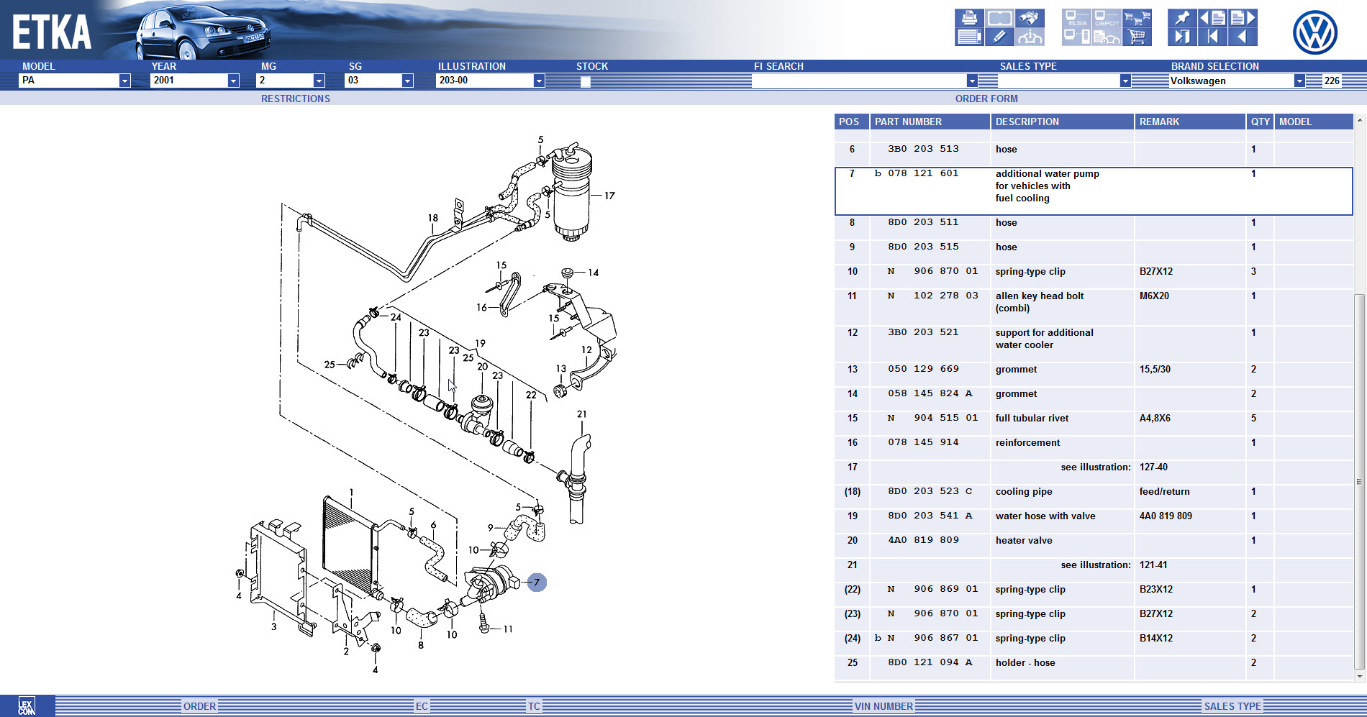1367x717 pixels.
Task: Click the printer icon in the toolbar
Action: [968, 18]
